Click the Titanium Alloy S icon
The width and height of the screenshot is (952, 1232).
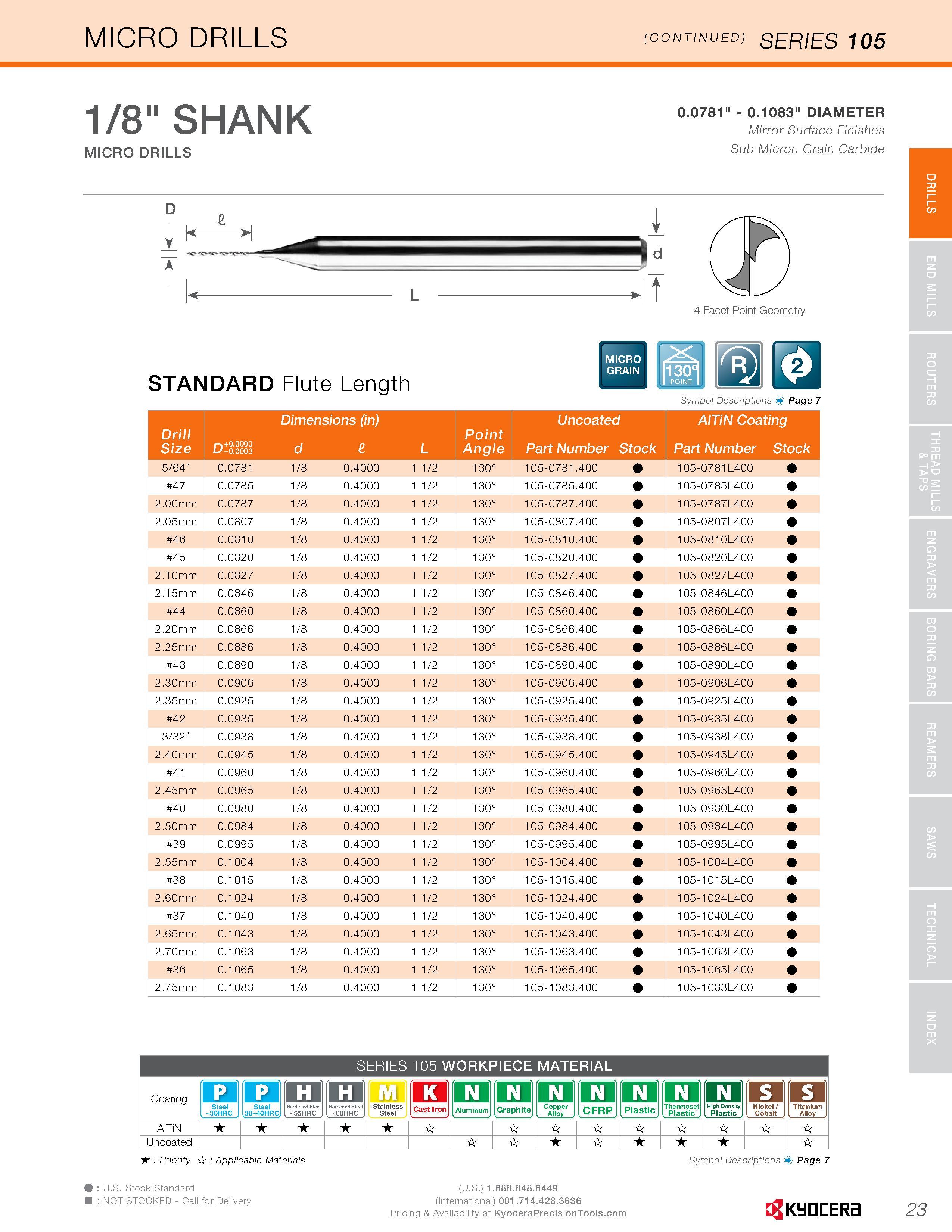pyautogui.click(x=808, y=1098)
